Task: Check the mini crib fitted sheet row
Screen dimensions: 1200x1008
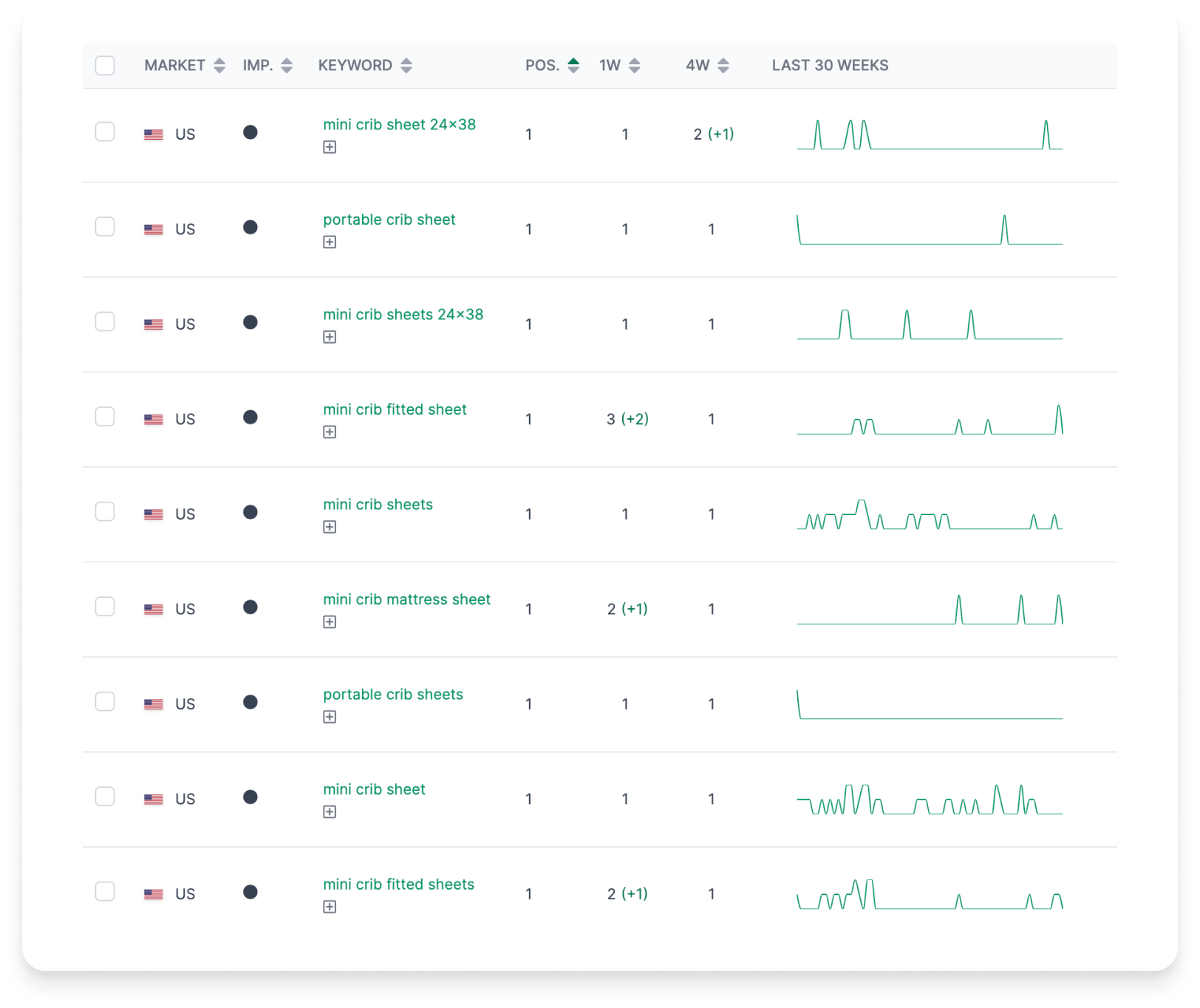Action: (x=105, y=417)
